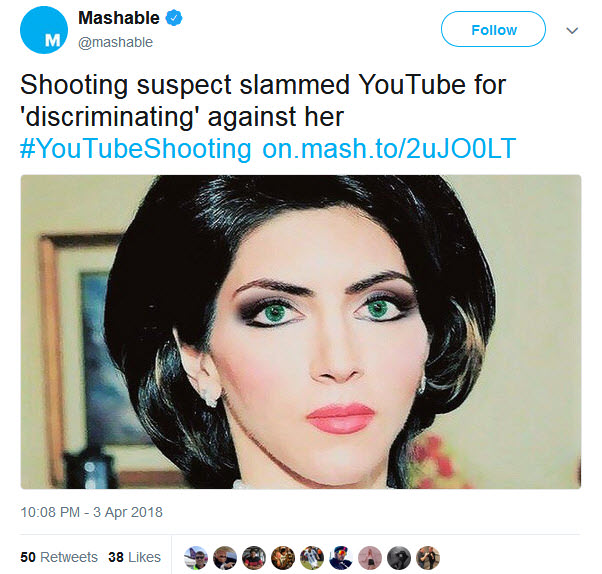This screenshot has width=602, height=574.
Task: Open liker avatar with rainbow ski goggles
Action: click(341, 558)
